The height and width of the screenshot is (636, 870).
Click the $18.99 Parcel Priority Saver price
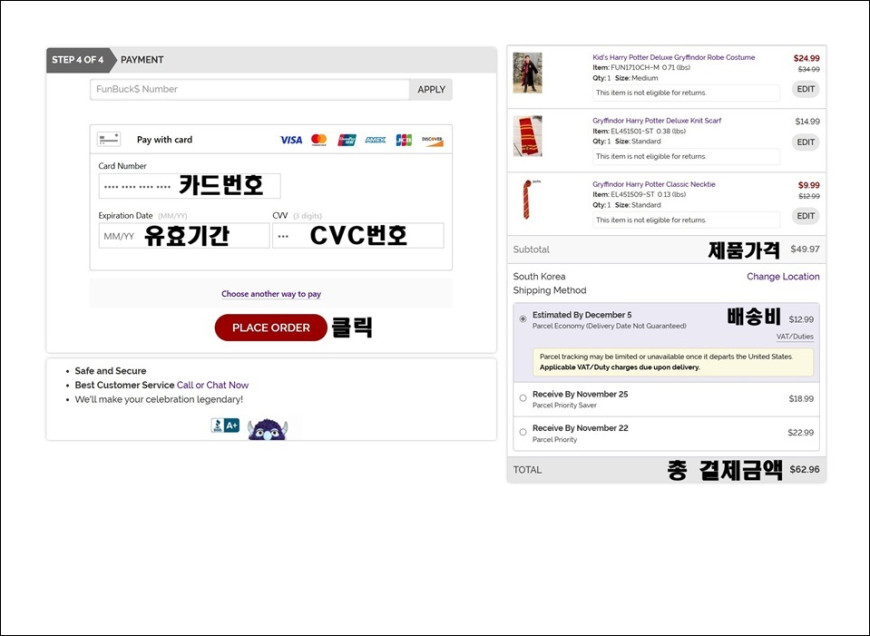(801, 398)
